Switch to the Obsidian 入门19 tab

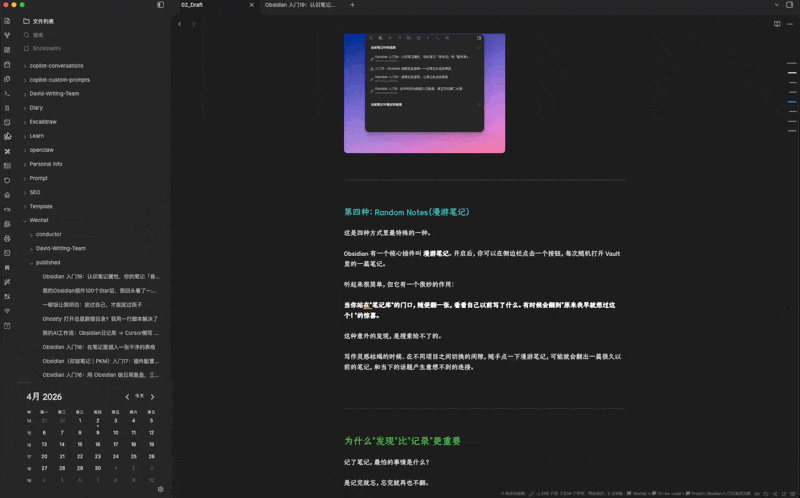click(x=300, y=5)
